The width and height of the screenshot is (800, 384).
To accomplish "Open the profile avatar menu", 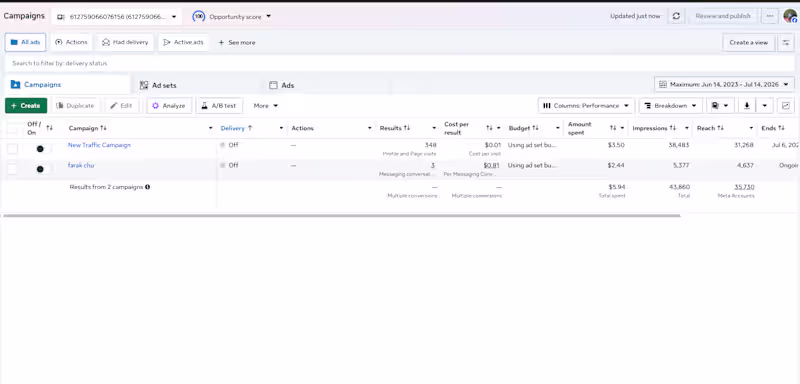I will 790,16.
